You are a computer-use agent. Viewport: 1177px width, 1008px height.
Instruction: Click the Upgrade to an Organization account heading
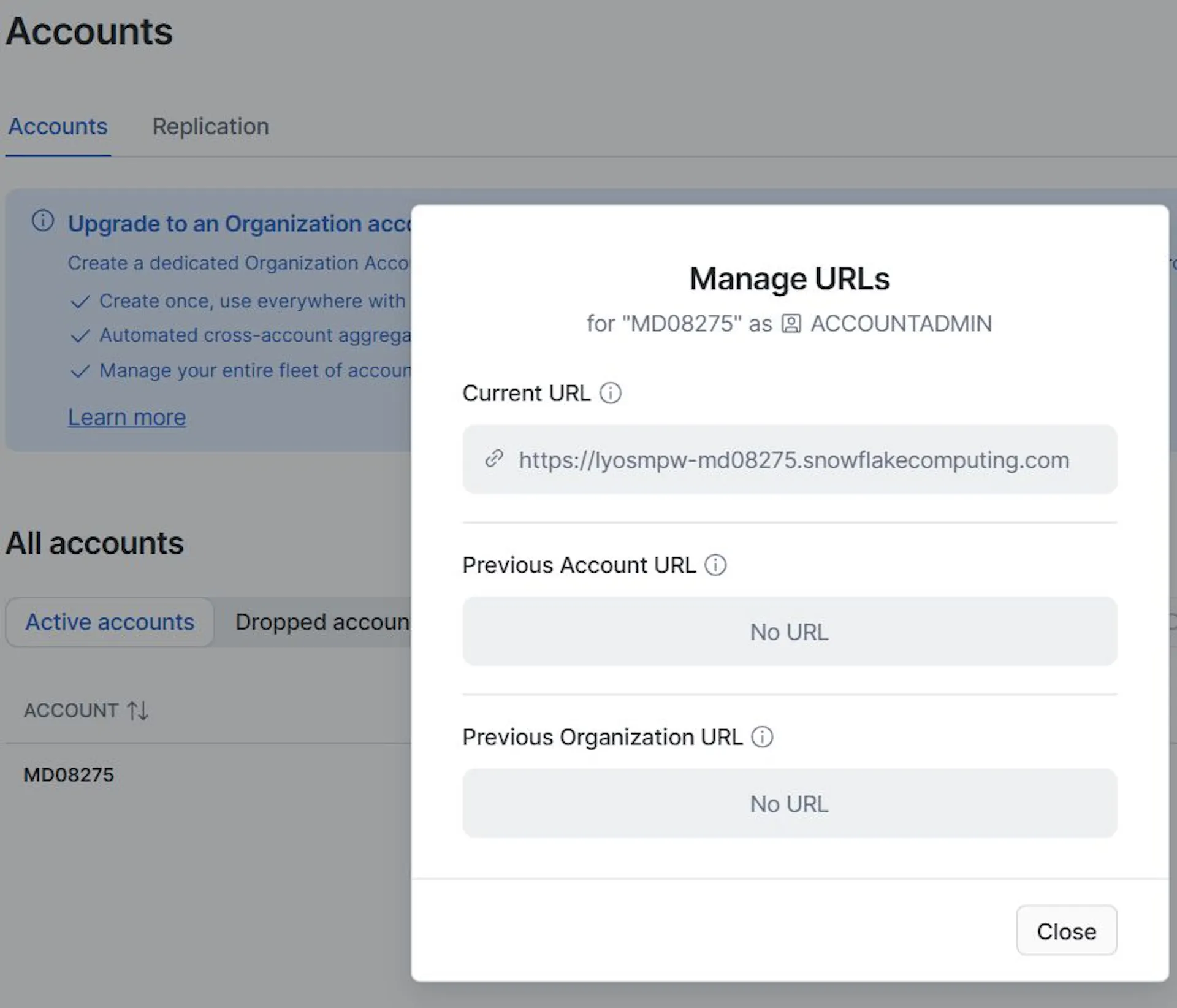[x=239, y=224]
